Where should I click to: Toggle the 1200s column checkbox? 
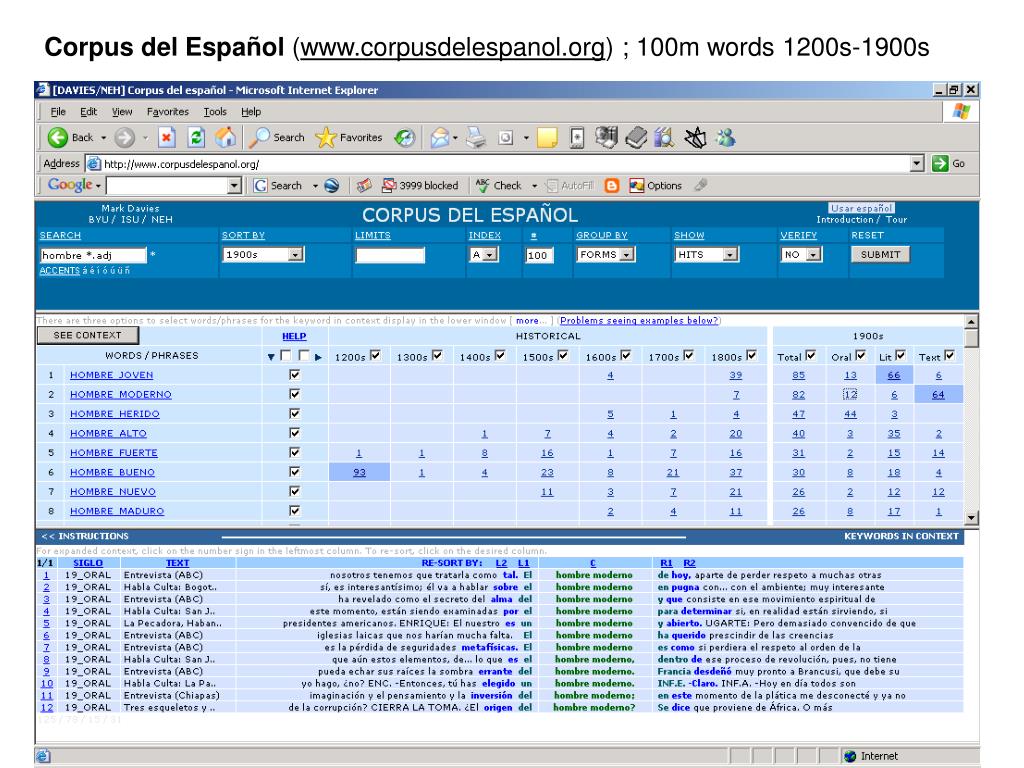click(x=375, y=355)
